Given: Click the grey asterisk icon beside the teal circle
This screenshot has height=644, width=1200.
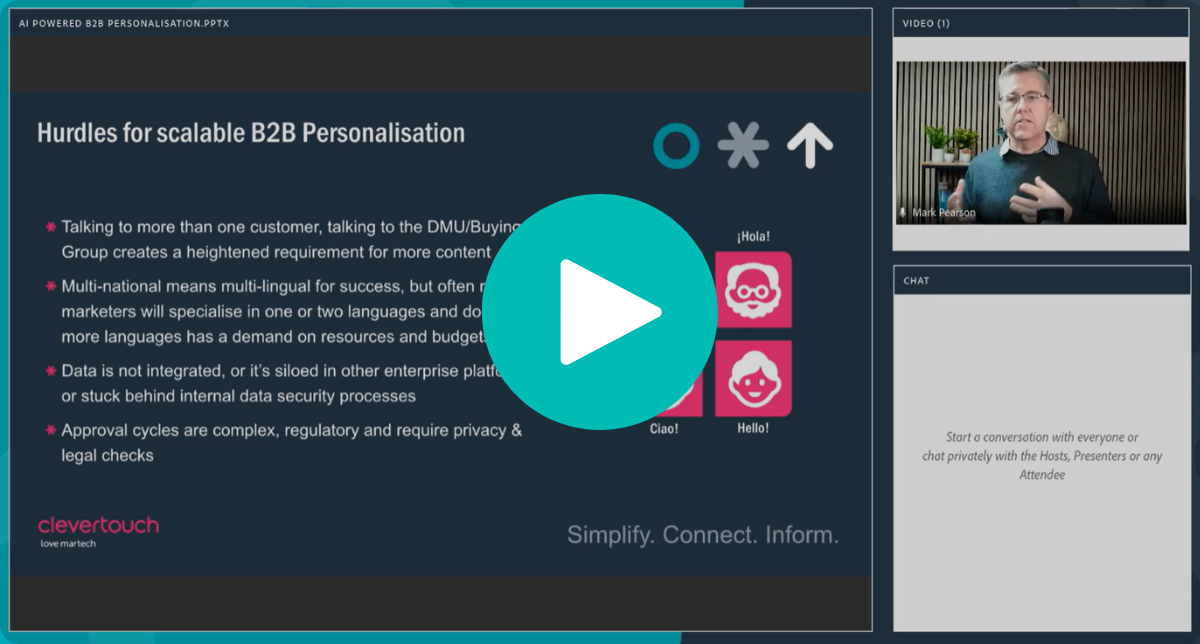Looking at the screenshot, I should point(743,146).
